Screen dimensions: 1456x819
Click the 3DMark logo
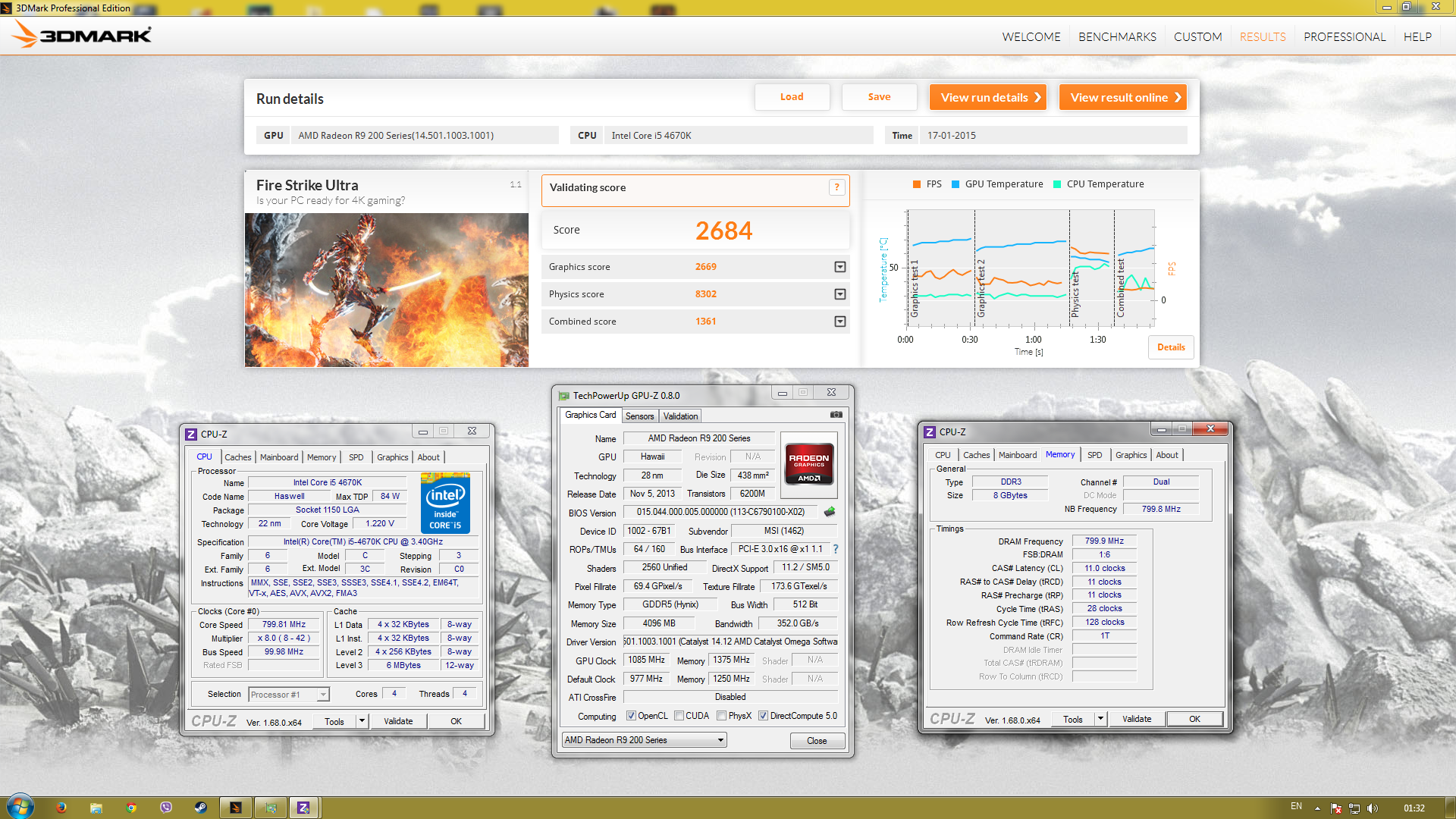point(82,34)
